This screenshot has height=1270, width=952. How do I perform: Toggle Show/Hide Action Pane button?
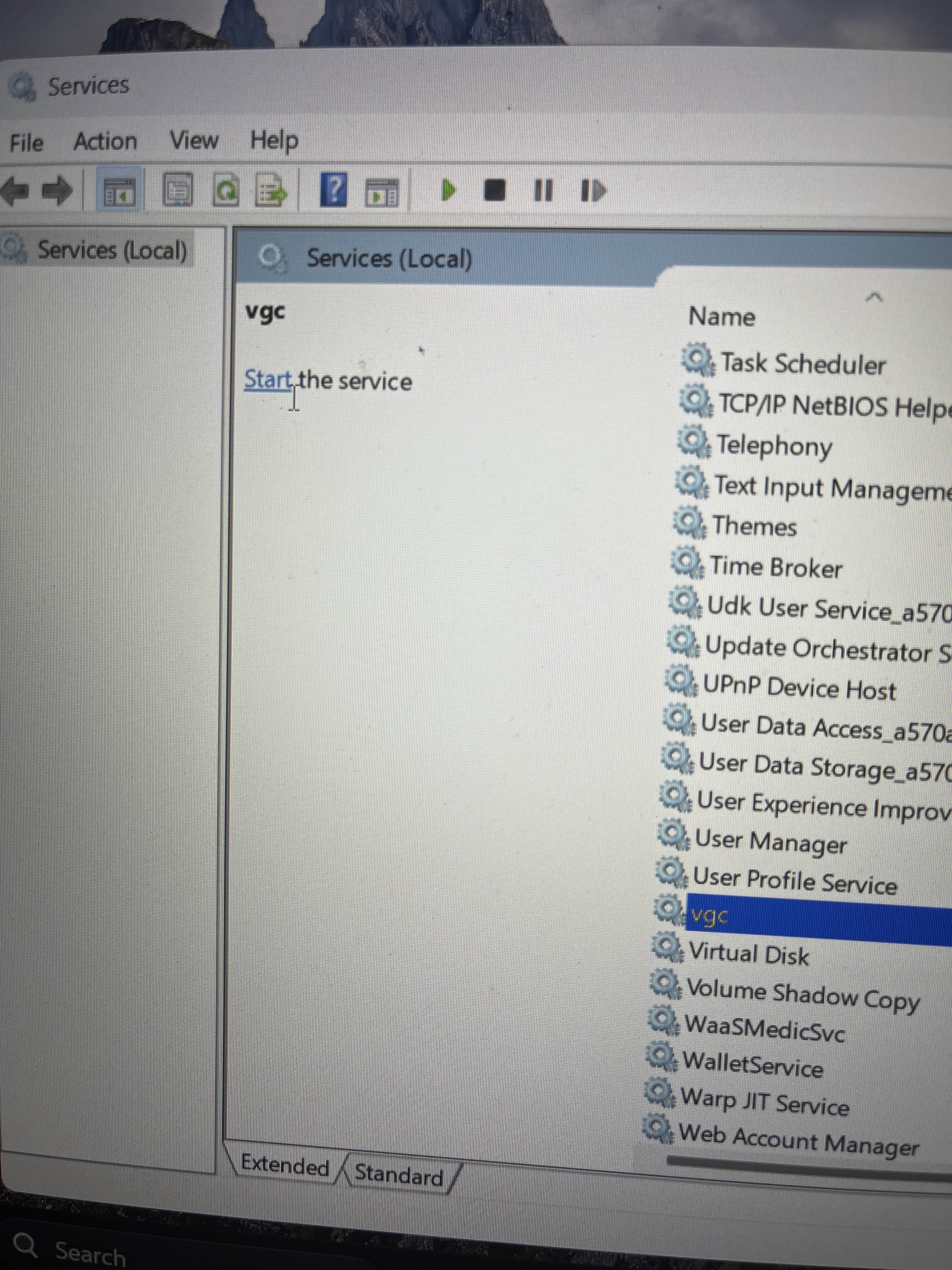(x=382, y=193)
